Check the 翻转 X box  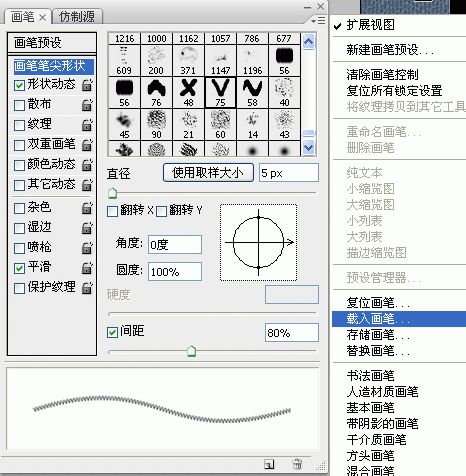tap(112, 211)
